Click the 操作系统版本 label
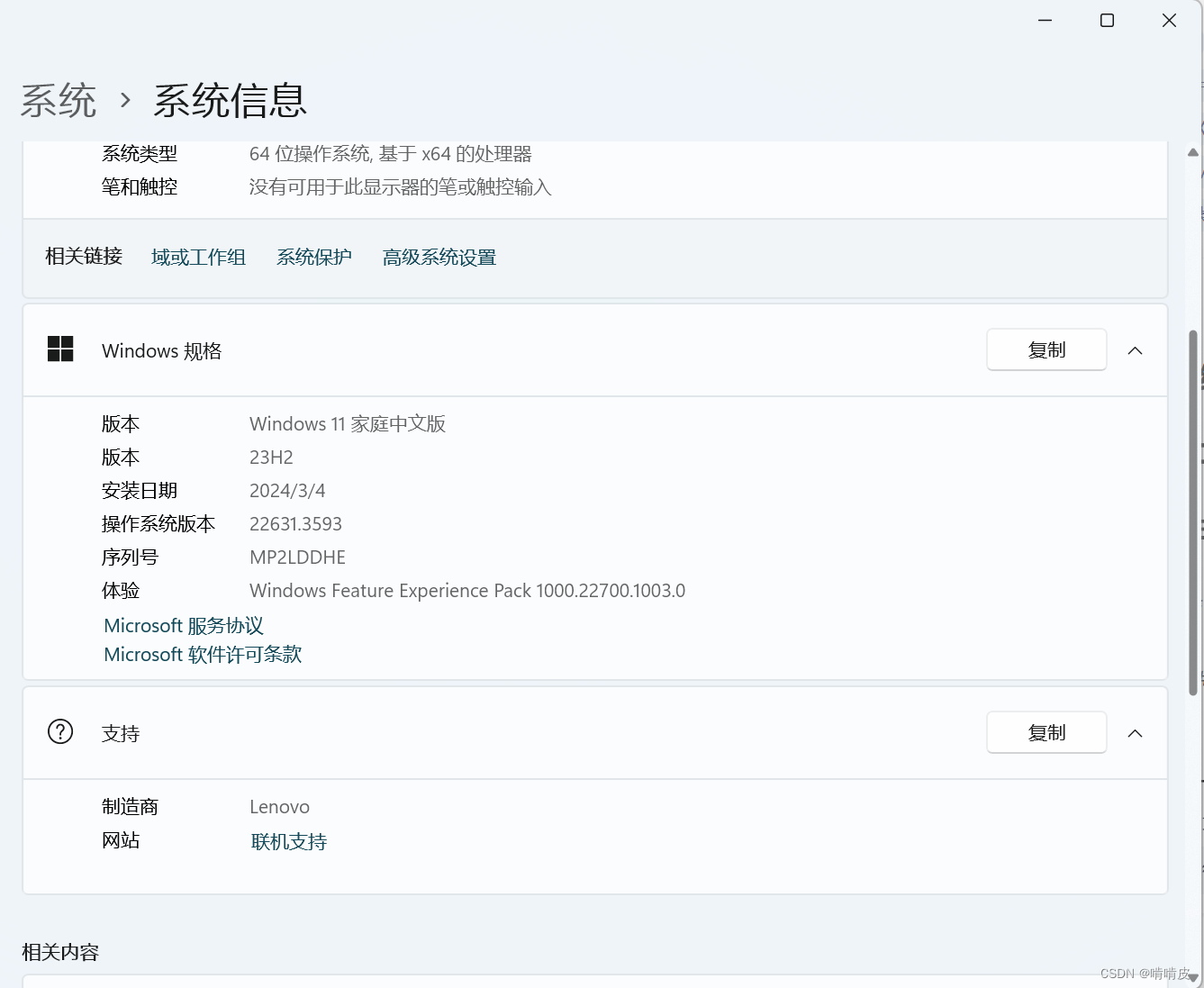The image size is (1204, 988). tap(158, 524)
